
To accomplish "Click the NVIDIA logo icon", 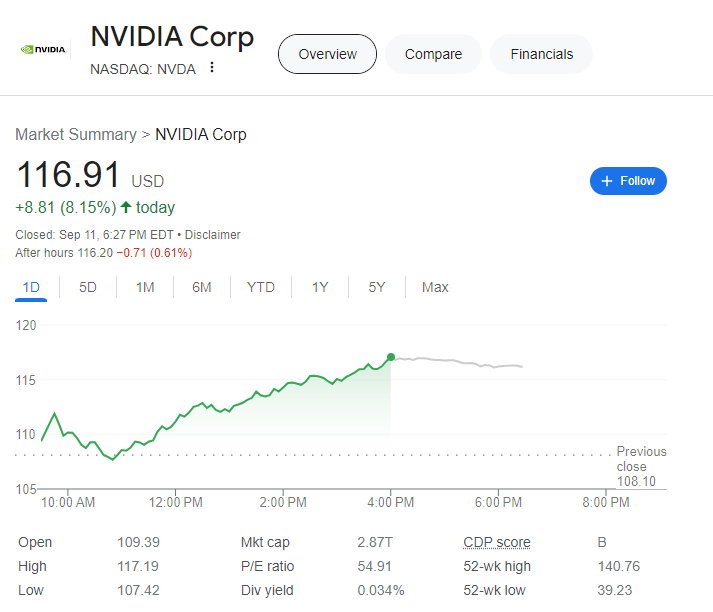I will [x=43, y=48].
